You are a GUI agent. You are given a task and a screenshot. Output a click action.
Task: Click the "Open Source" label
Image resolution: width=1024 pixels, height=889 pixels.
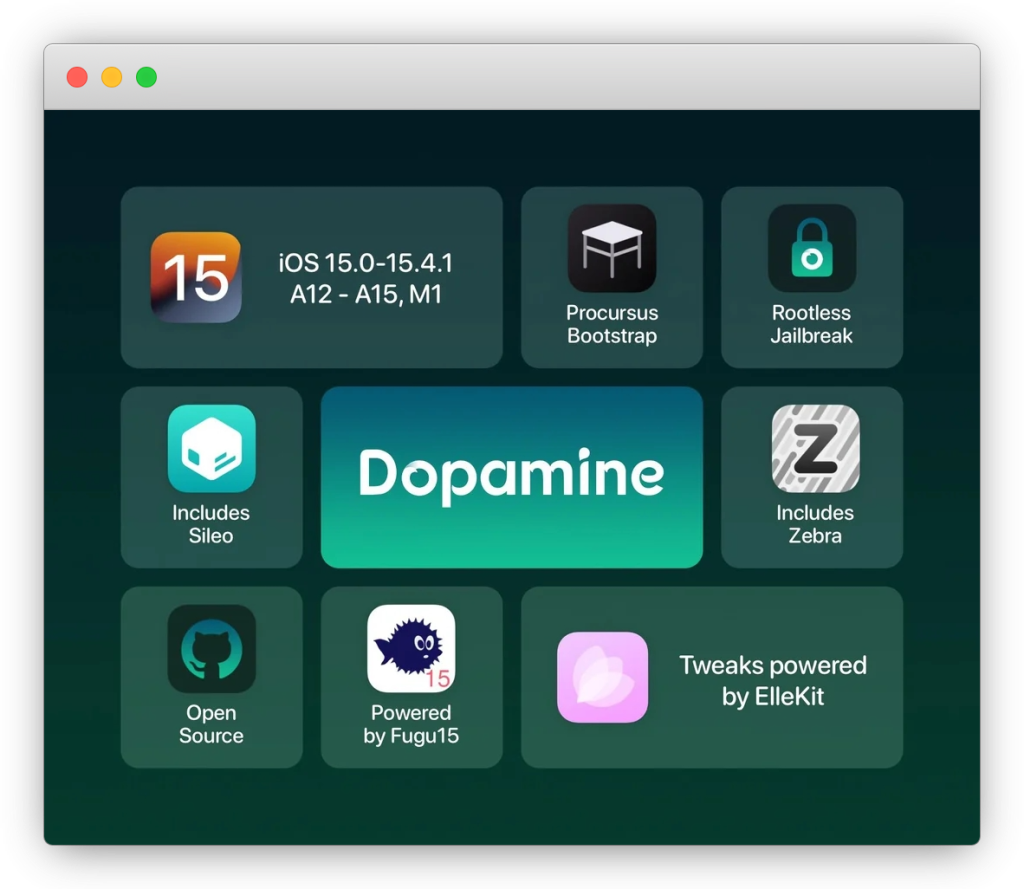[x=211, y=724]
